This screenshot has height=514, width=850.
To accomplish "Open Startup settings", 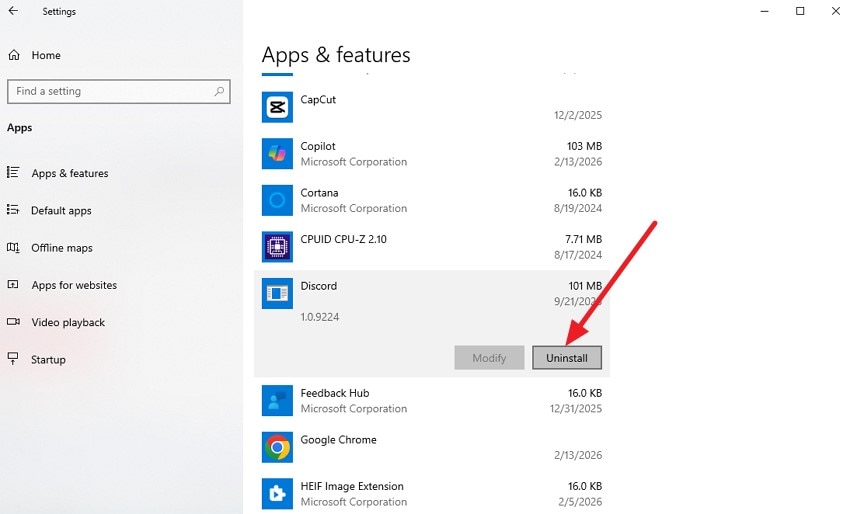I will pyautogui.click(x=48, y=359).
